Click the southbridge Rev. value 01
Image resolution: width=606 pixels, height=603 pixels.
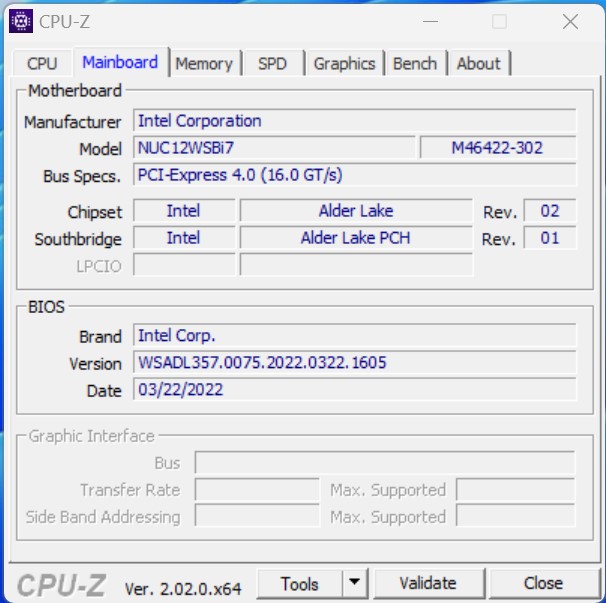(550, 238)
